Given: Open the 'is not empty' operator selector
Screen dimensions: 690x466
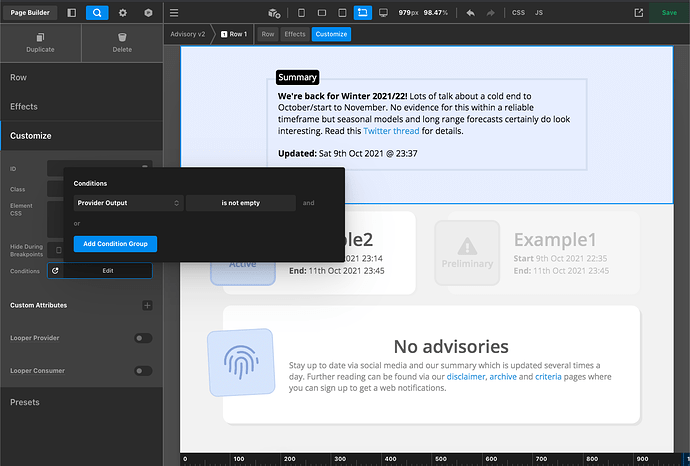Looking at the screenshot, I should pos(240,203).
